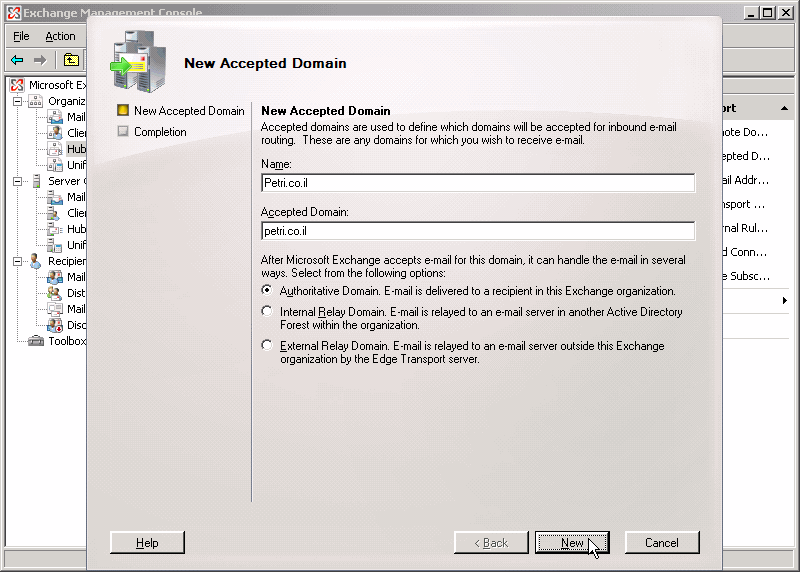Click the Edge Subscriptions item in right pane

click(745, 276)
